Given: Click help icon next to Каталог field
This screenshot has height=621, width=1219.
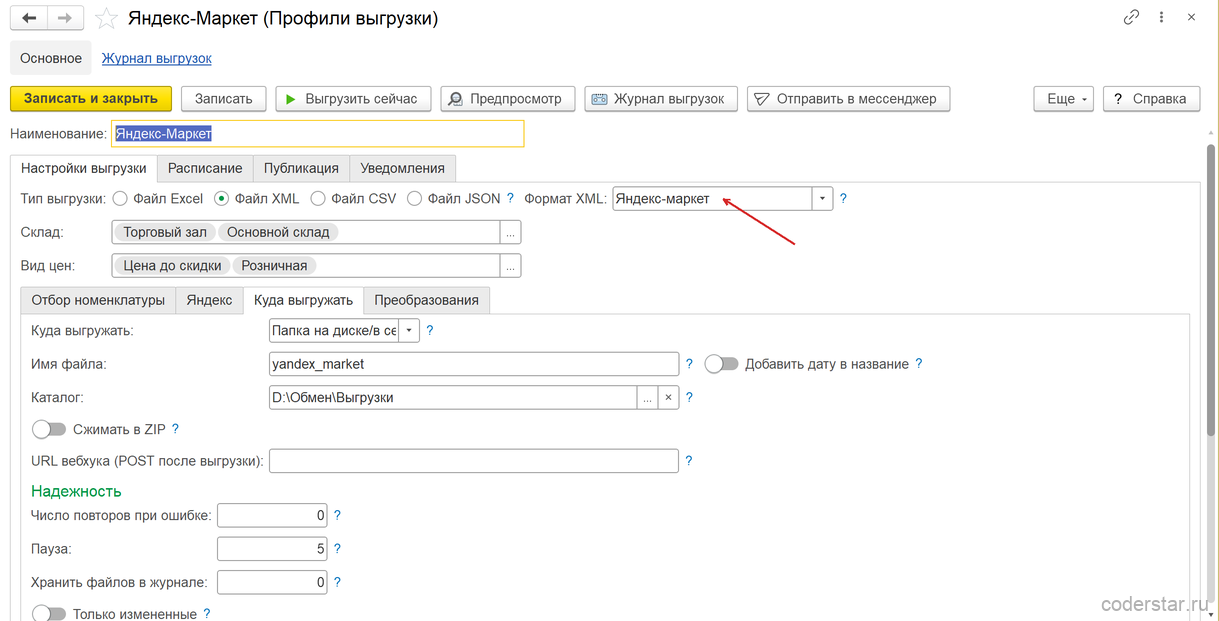Looking at the screenshot, I should (x=689, y=397).
